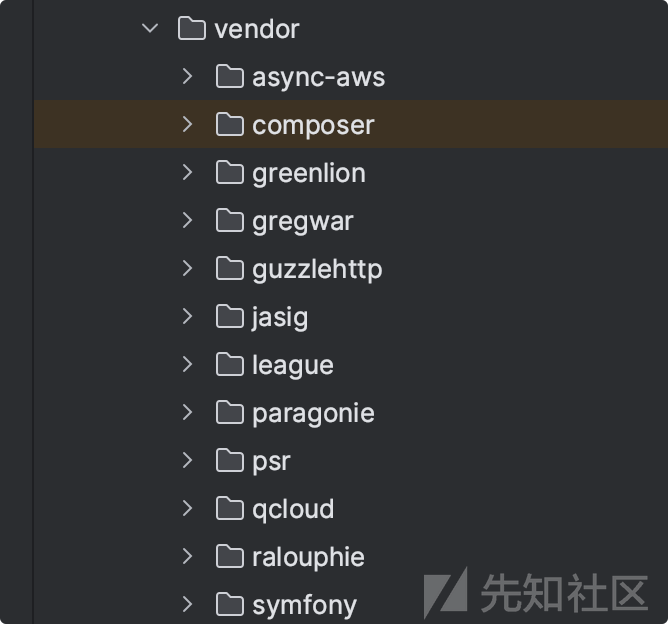Select the league folder name
Viewport: 668px width, 624px height.
[292, 365]
